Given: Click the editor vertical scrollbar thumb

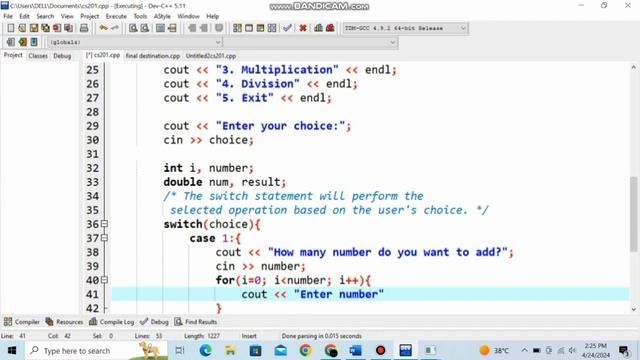Looking at the screenshot, I should [633, 214].
